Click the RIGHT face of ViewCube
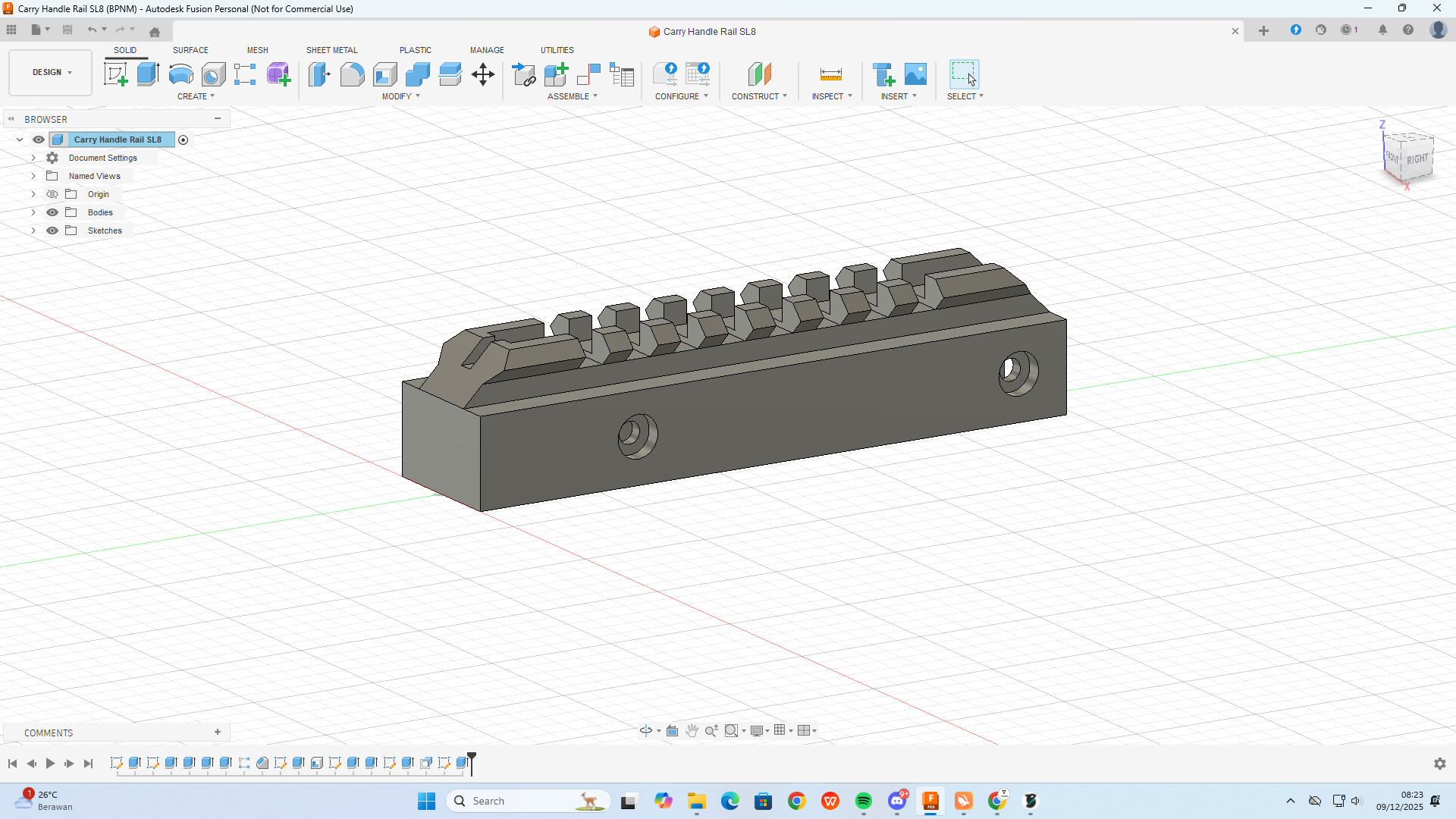The height and width of the screenshot is (819, 1456). (1417, 159)
